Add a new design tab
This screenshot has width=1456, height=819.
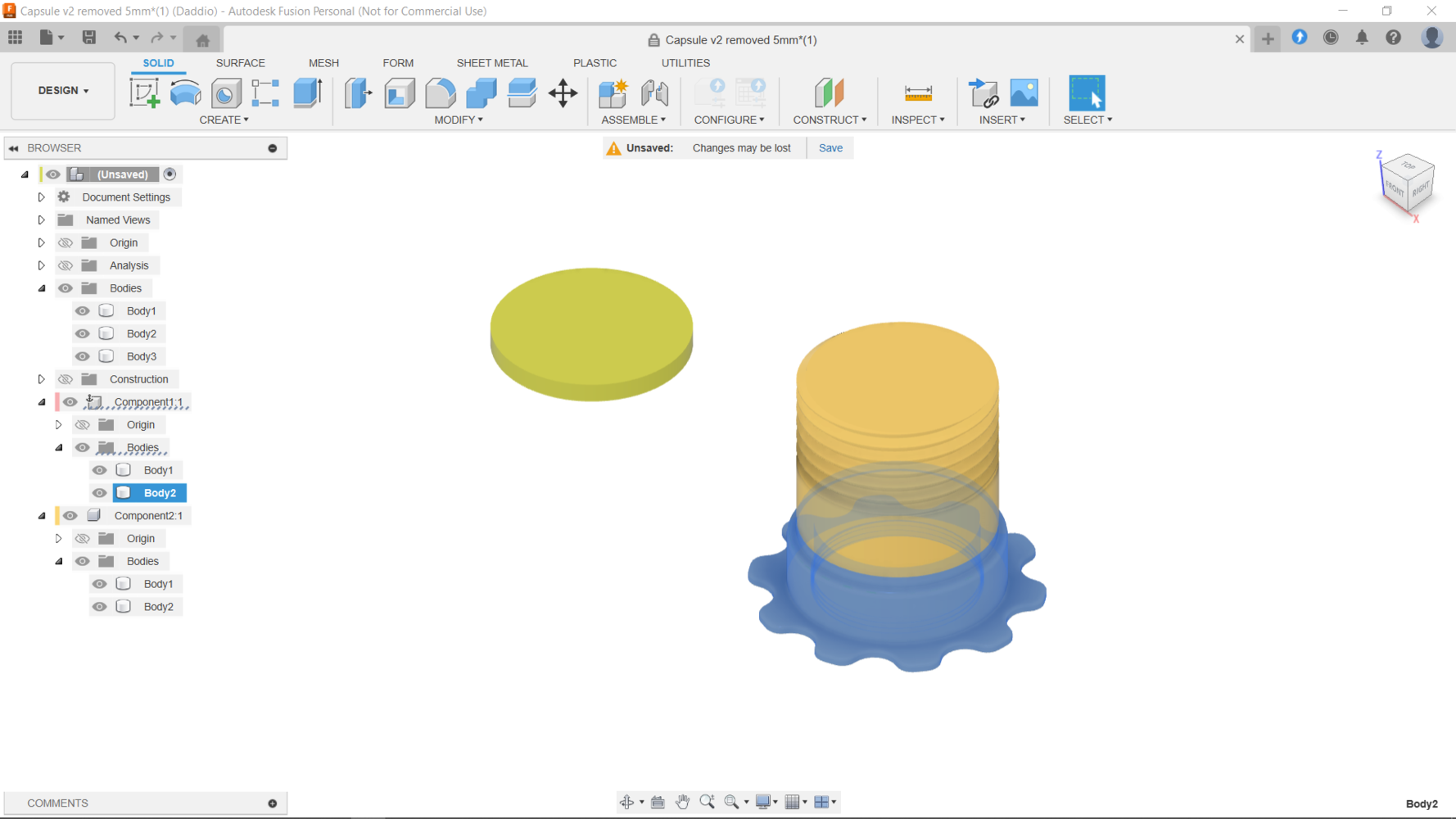click(x=1268, y=39)
